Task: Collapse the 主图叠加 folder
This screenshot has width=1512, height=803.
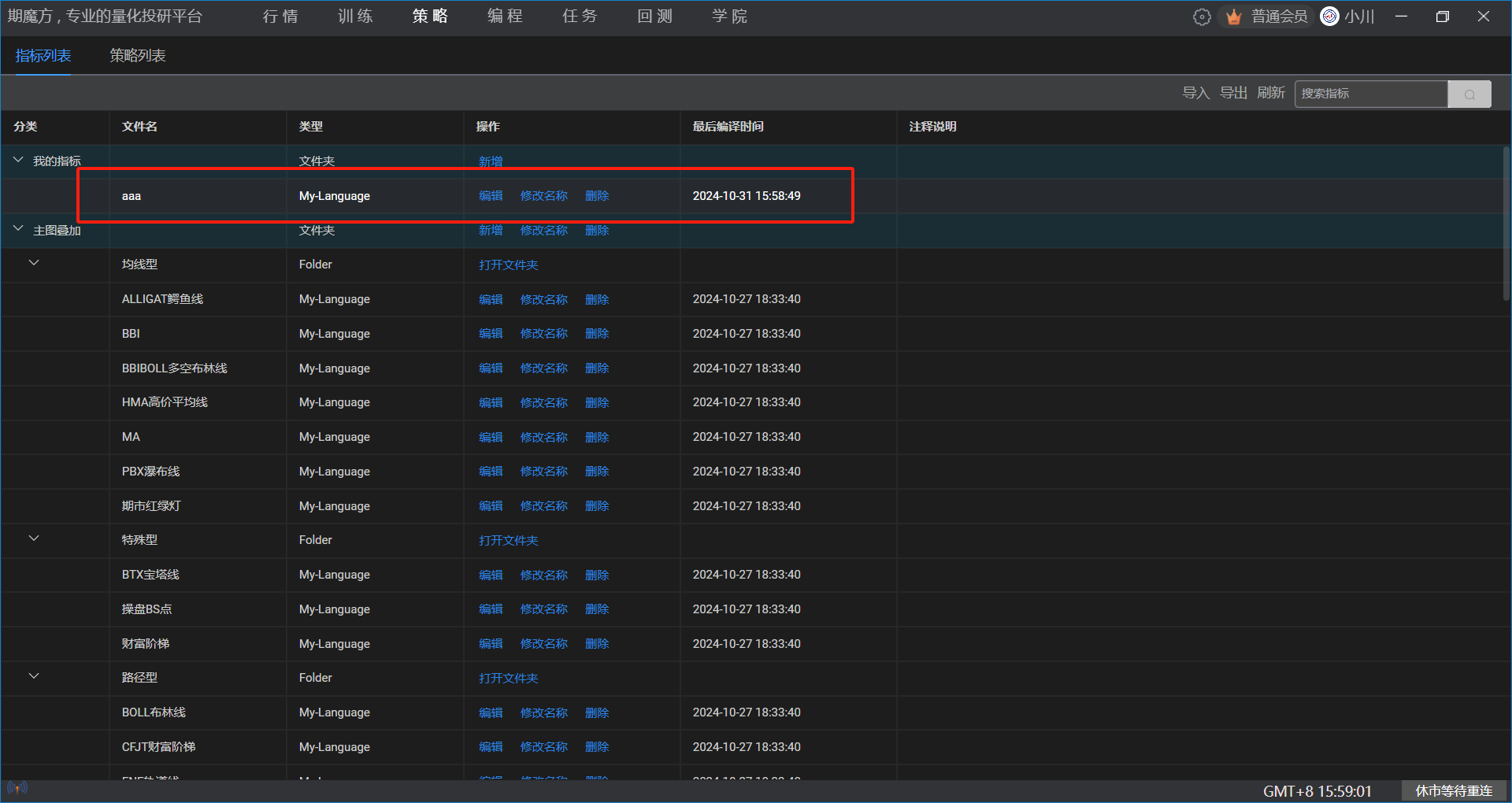Action: click(18, 229)
